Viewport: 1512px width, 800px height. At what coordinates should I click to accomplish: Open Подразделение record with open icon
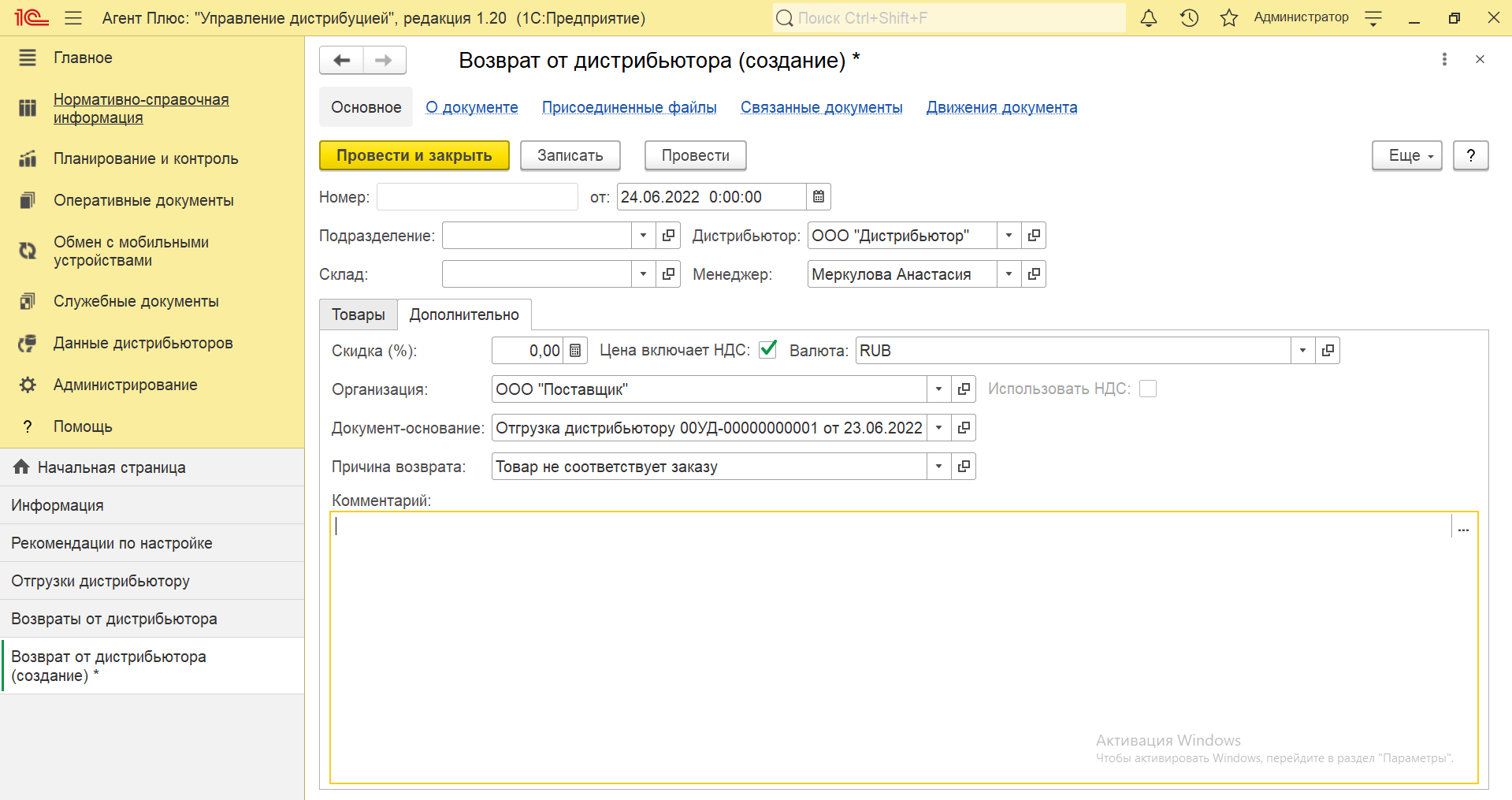[668, 236]
